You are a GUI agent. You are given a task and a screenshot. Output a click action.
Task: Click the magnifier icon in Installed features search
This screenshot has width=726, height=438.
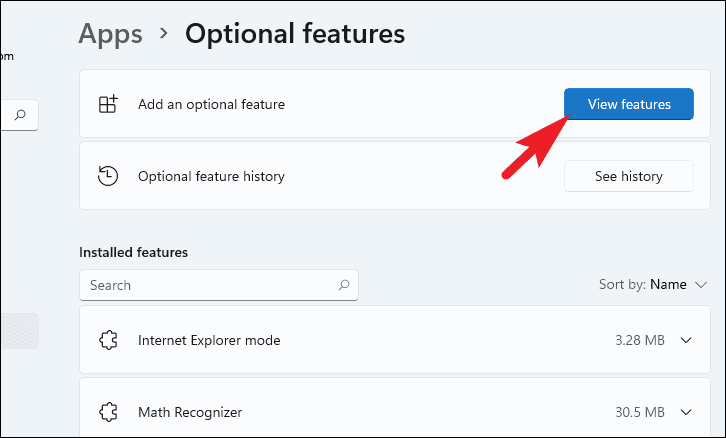pyautogui.click(x=344, y=285)
